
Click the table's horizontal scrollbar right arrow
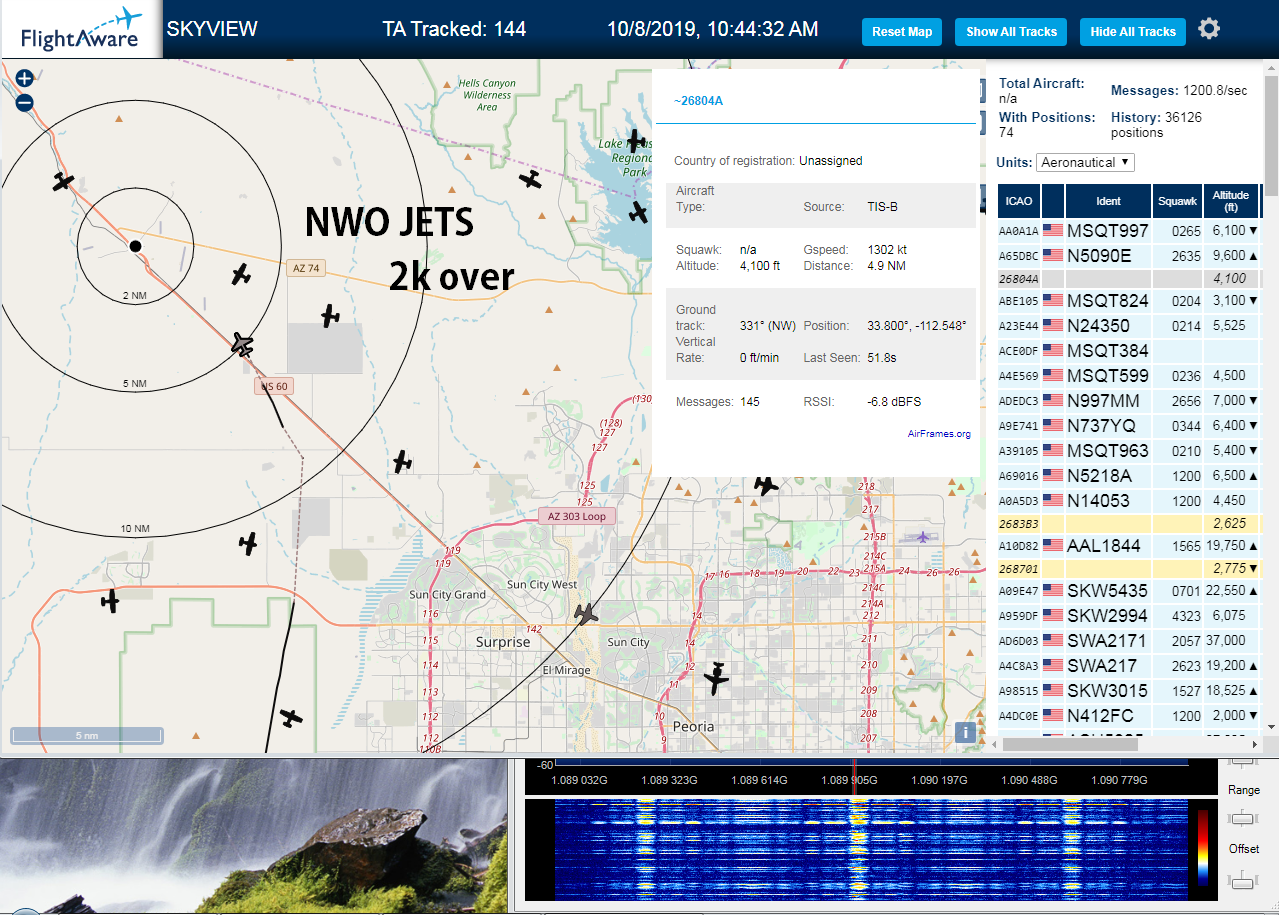click(1255, 744)
